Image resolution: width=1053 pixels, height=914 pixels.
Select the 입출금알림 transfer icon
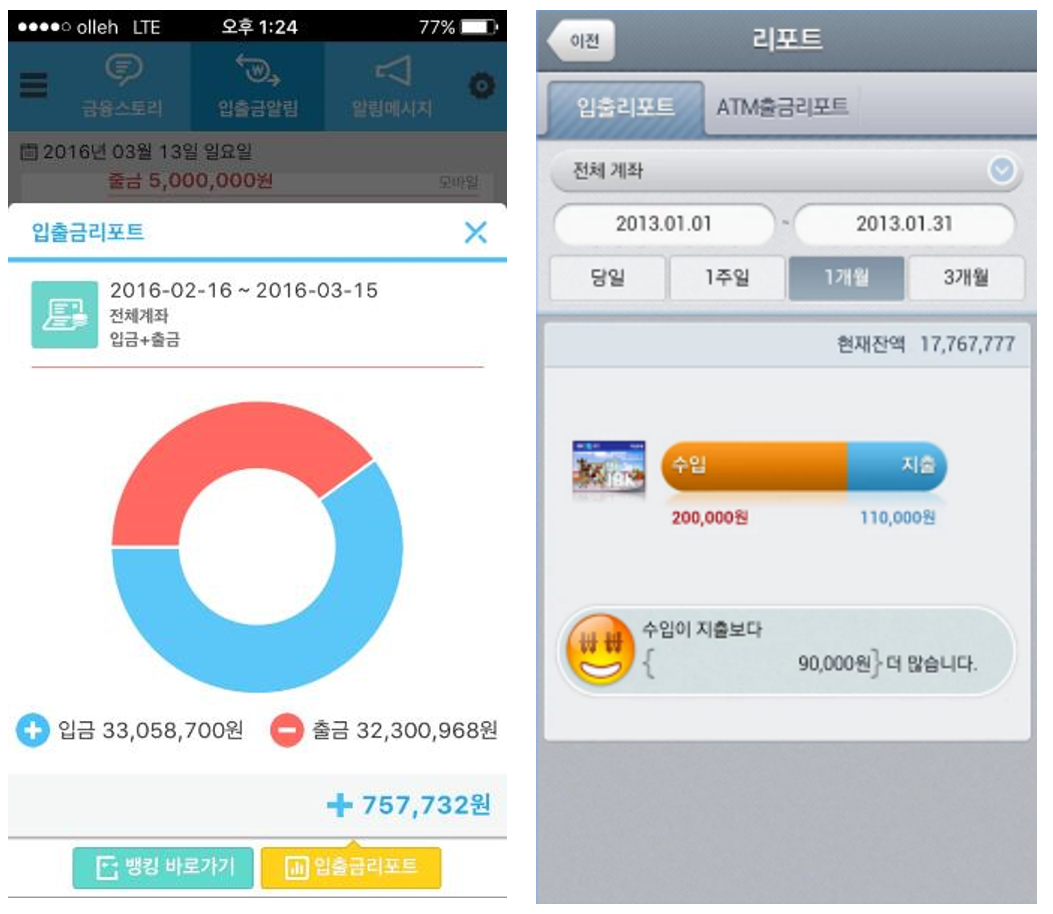click(x=258, y=70)
